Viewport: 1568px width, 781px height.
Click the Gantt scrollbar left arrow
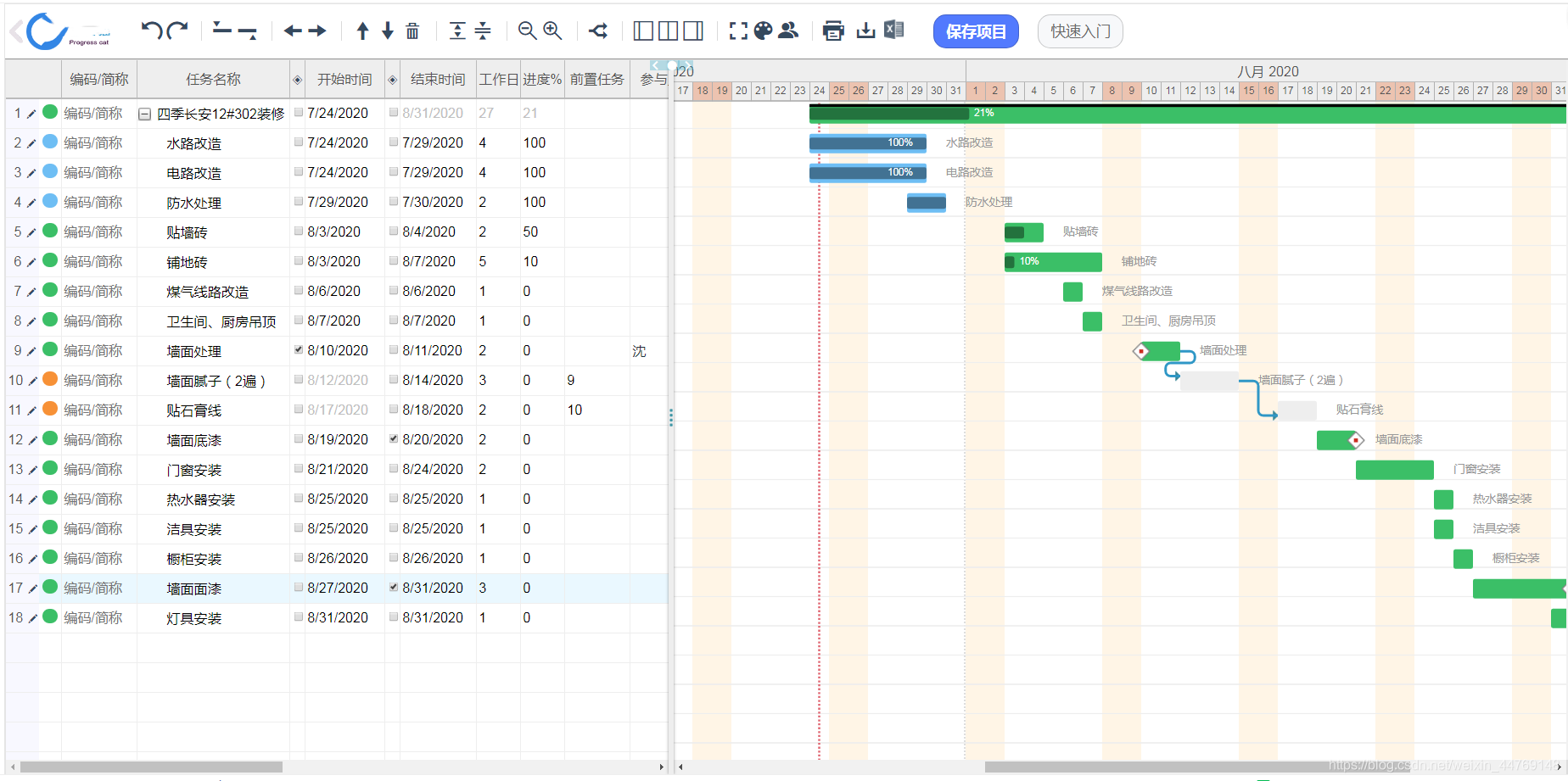tap(680, 767)
